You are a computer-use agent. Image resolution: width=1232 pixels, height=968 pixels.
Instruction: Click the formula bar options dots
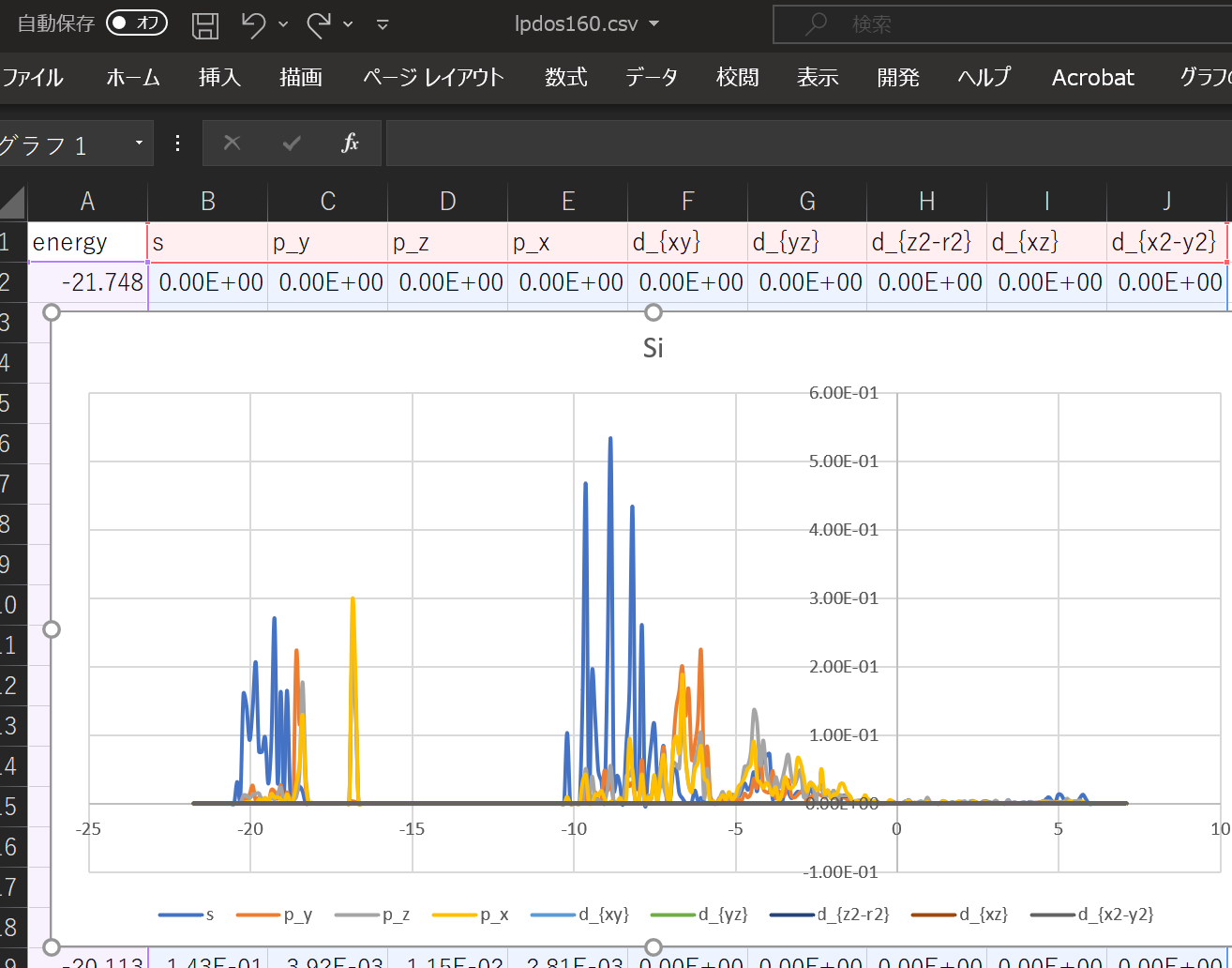177,144
